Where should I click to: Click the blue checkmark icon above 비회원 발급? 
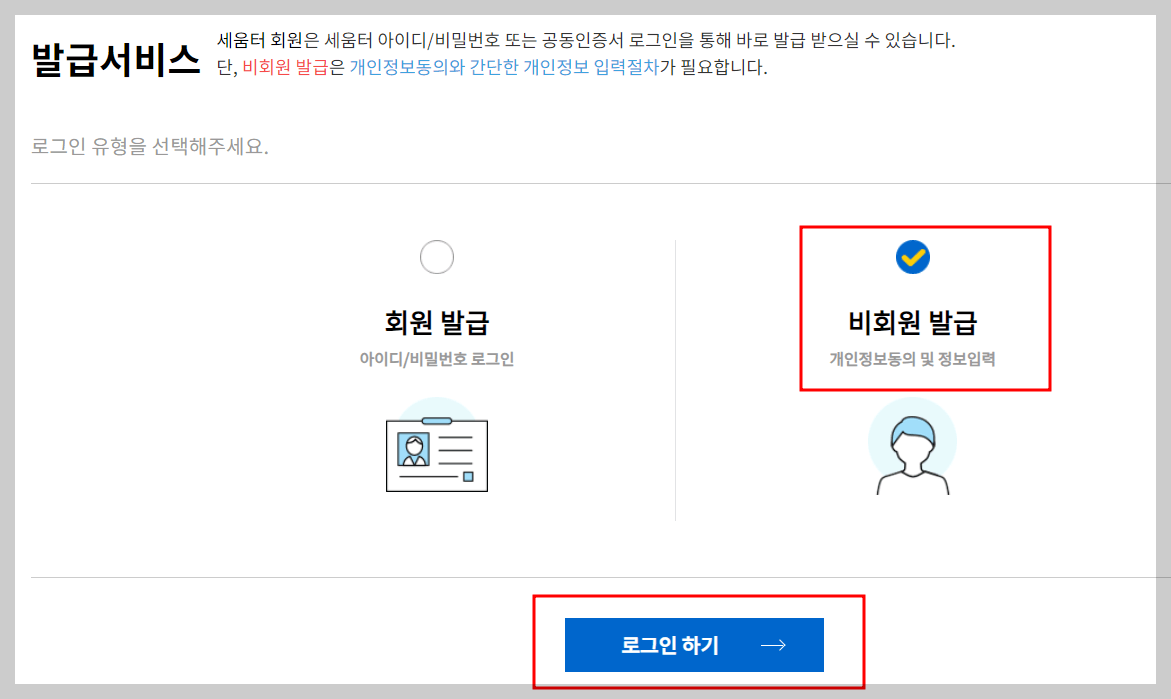pyautogui.click(x=912, y=257)
